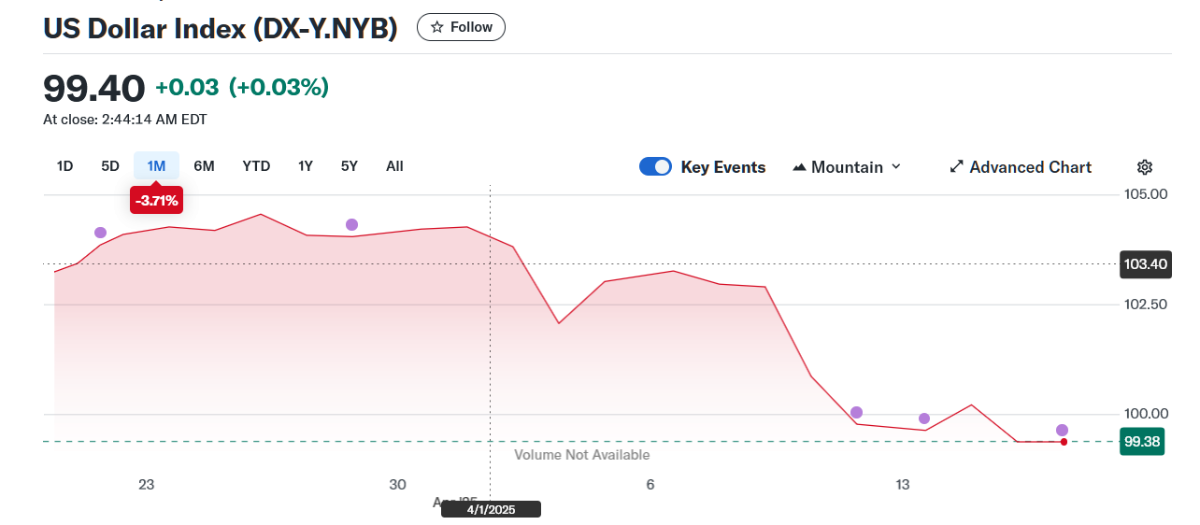Select the 1D time range tab

click(x=65, y=166)
